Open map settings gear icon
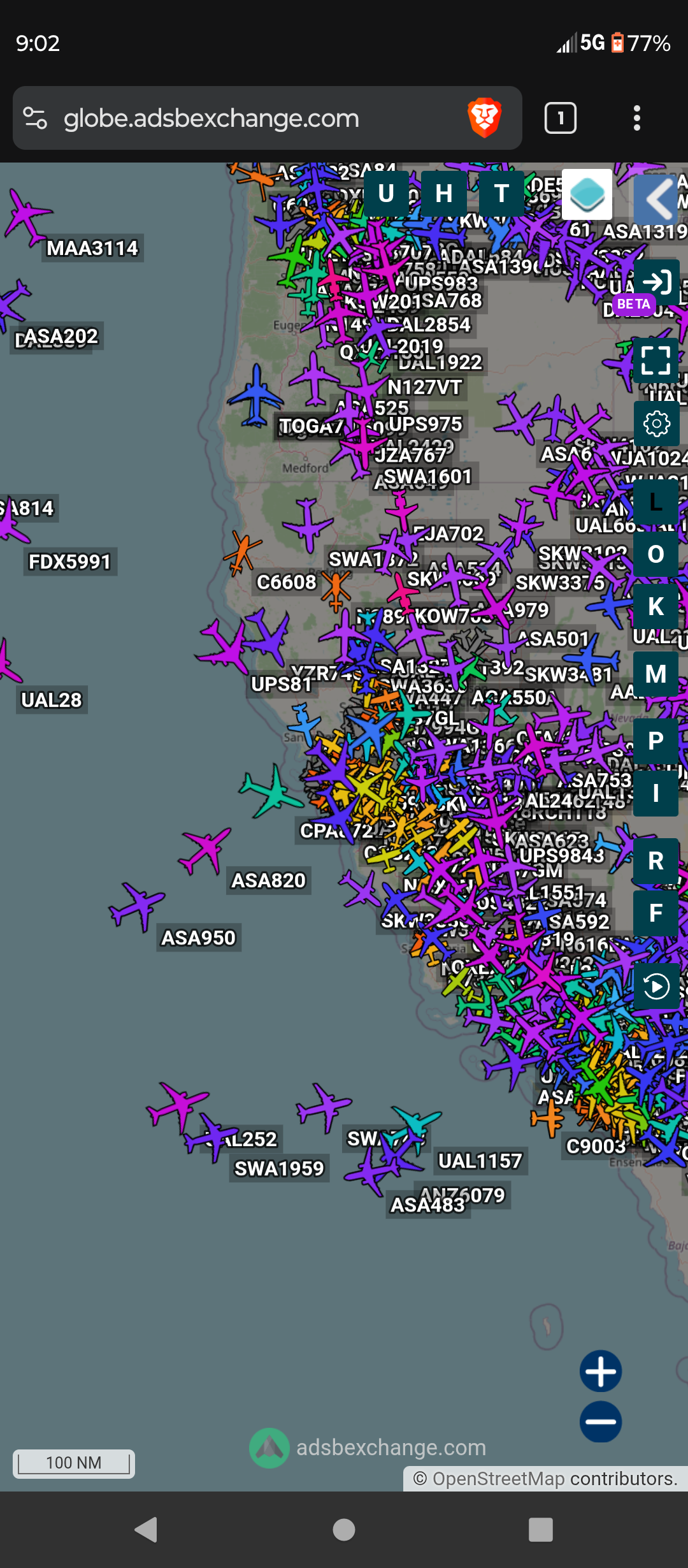688x1568 pixels. tap(656, 424)
